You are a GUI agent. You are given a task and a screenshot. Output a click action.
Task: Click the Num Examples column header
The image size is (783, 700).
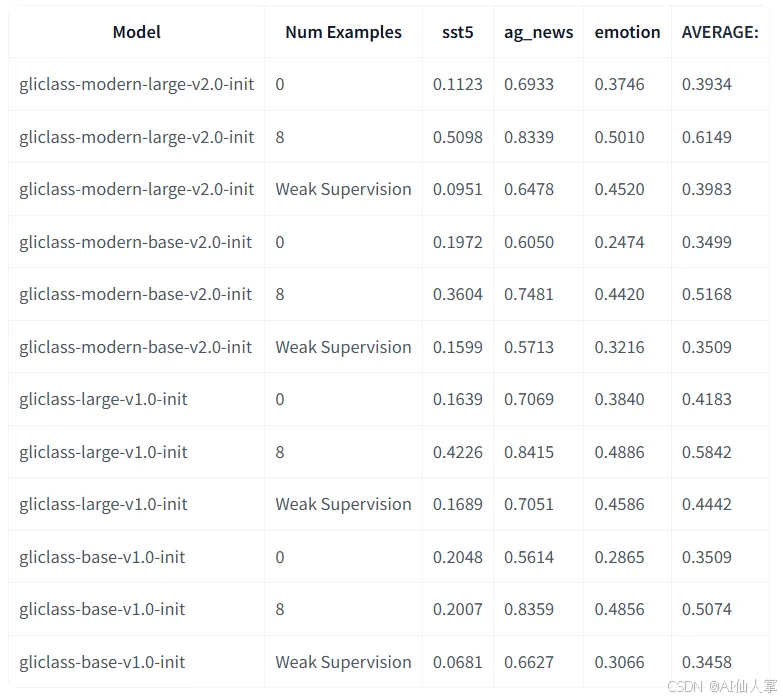(343, 32)
